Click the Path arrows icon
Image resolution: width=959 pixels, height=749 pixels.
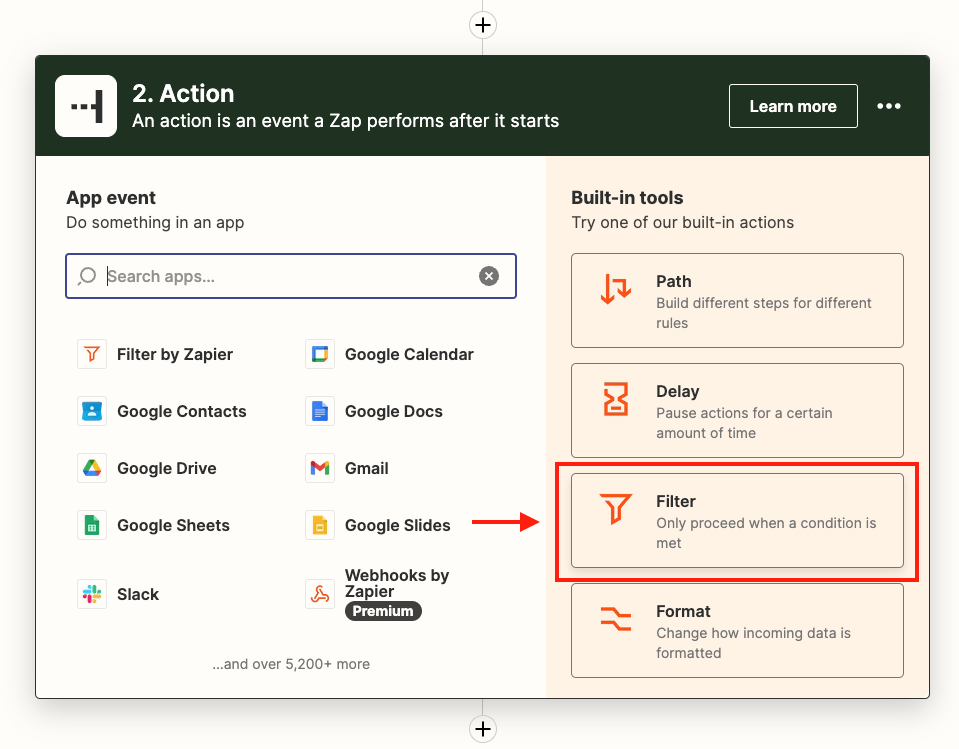[615, 289]
